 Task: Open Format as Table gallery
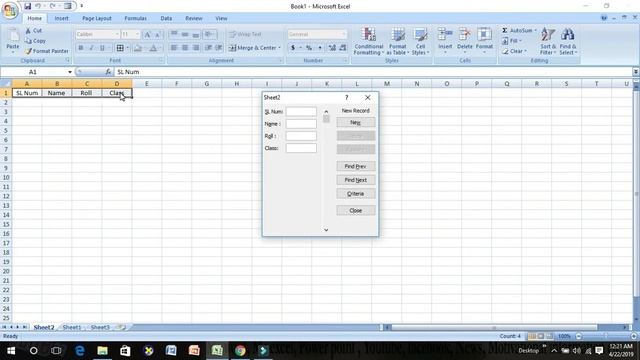click(397, 41)
